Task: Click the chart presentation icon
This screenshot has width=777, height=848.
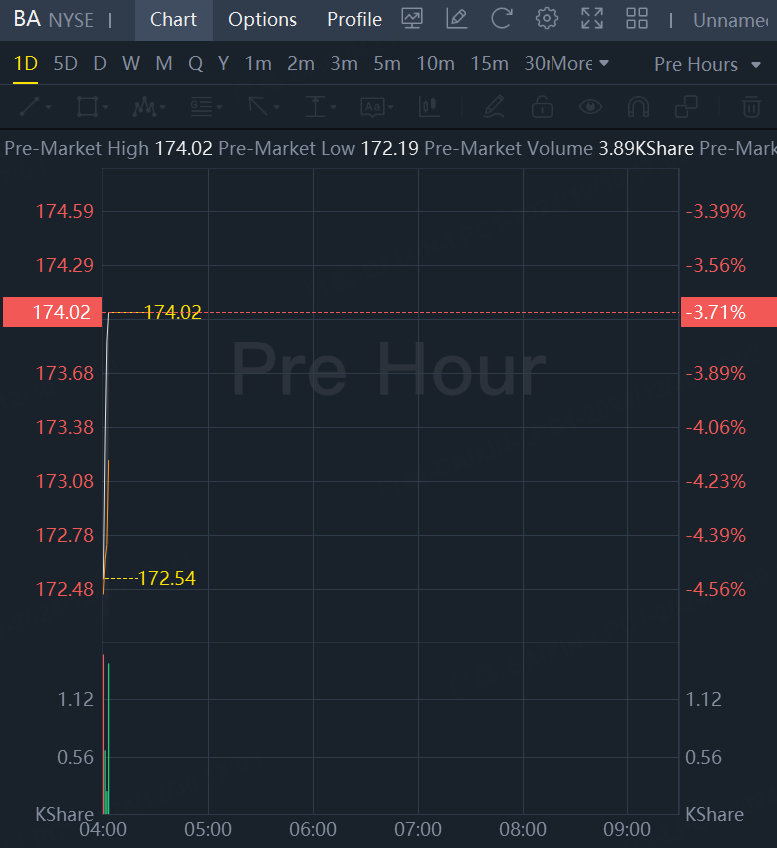Action: [x=411, y=18]
